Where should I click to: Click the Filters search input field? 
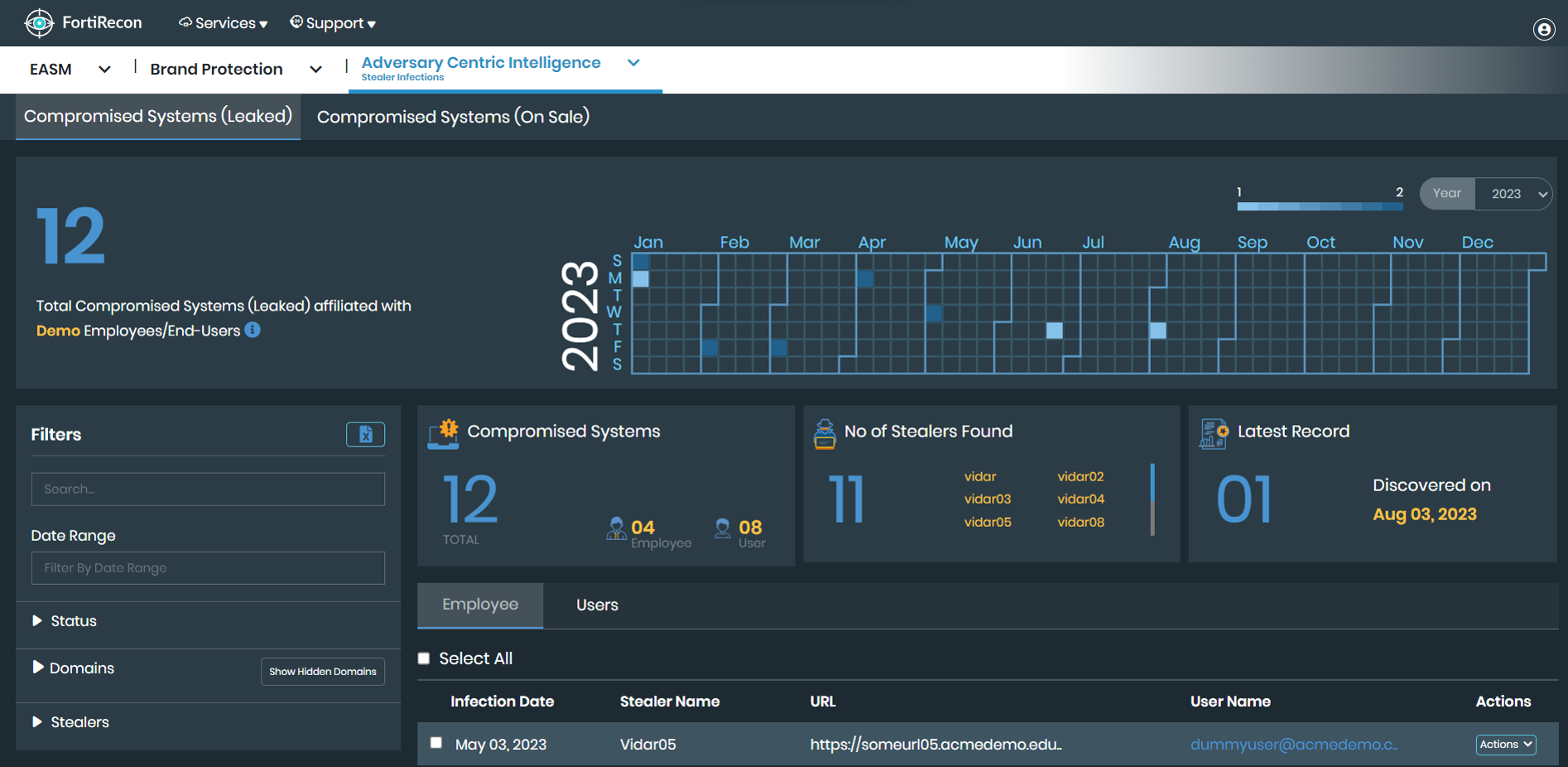pyautogui.click(x=207, y=489)
